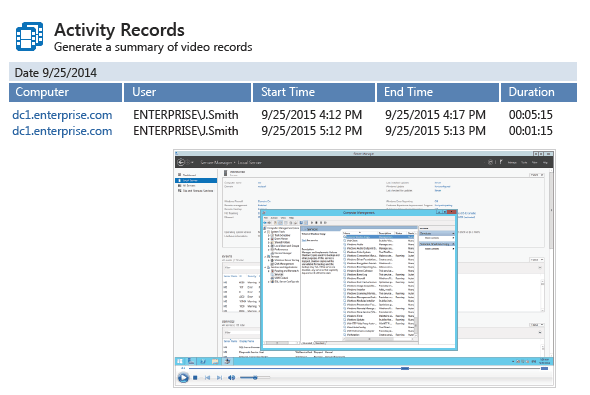
Task: Click the User column header
Action: [x=187, y=92]
